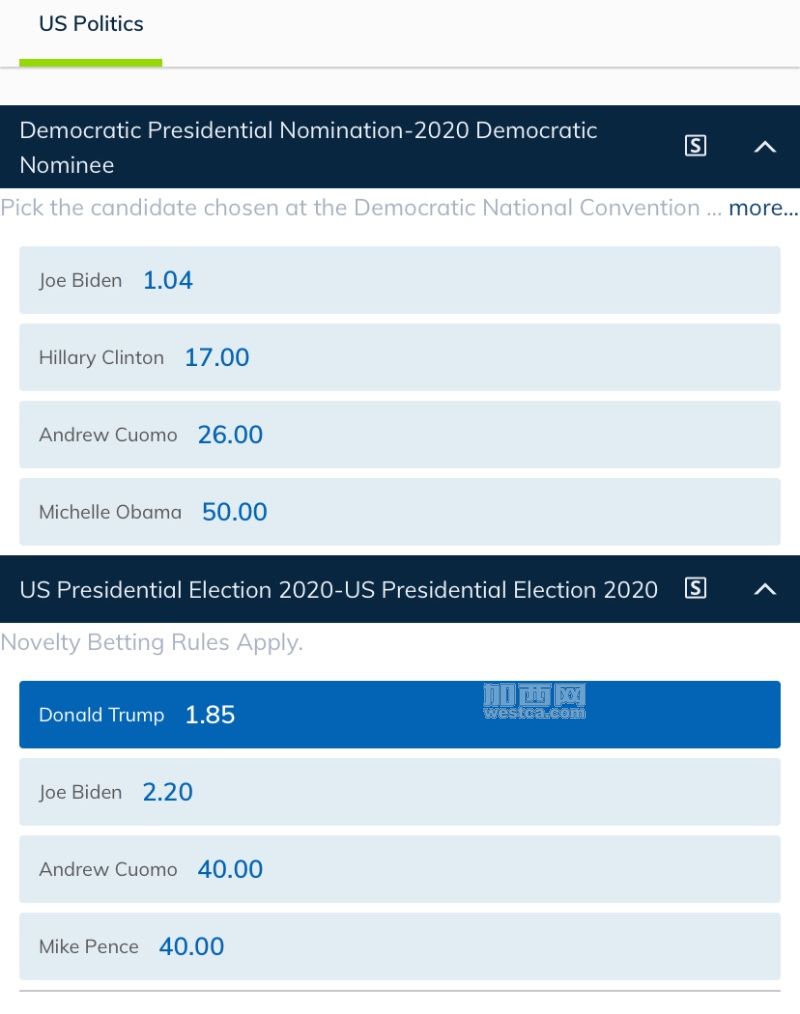The width and height of the screenshot is (800, 1014).
Task: Select Joe Biden at 1.04 odds
Action: 399,280
